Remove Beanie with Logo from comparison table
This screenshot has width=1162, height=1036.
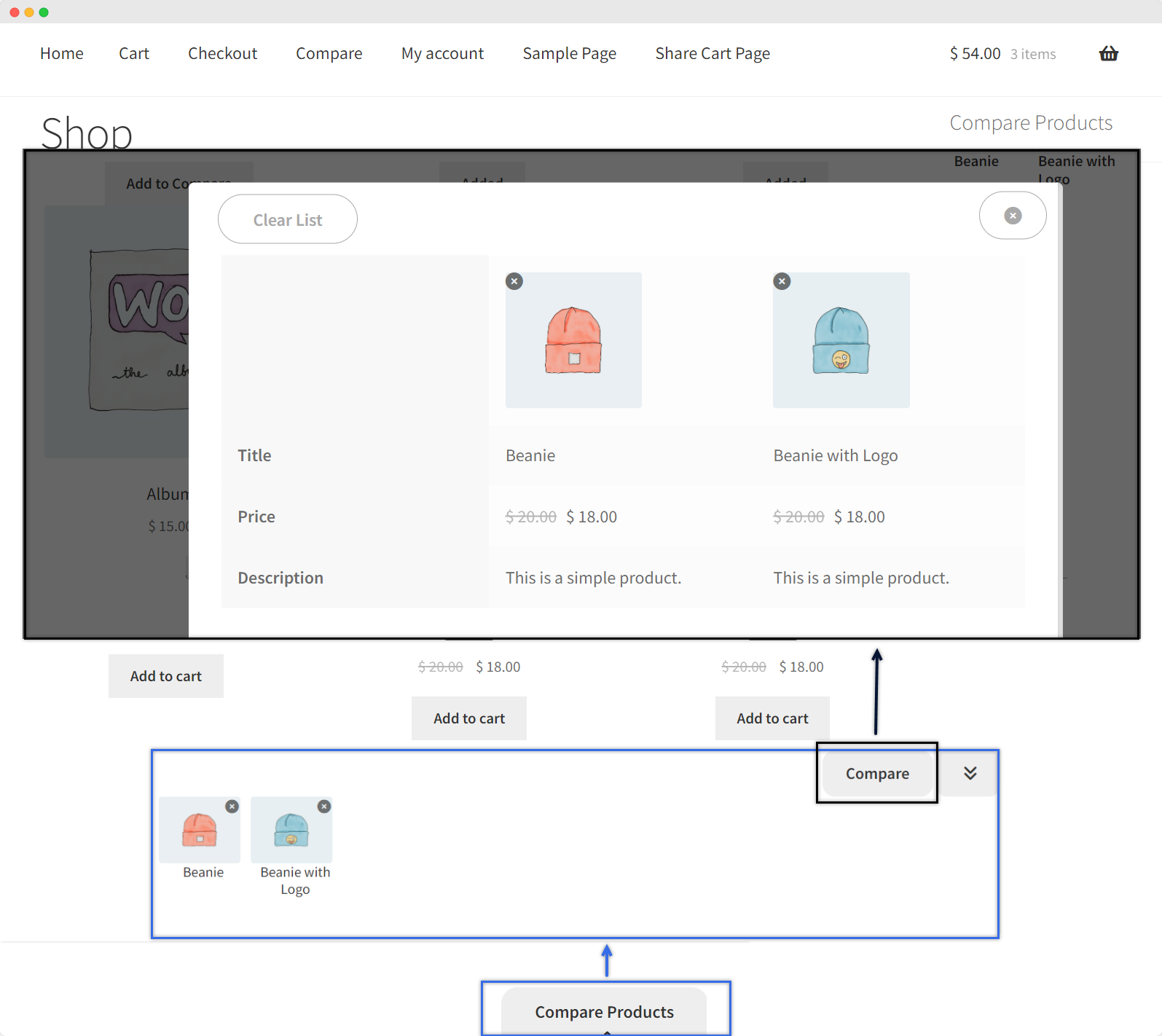pos(782,281)
